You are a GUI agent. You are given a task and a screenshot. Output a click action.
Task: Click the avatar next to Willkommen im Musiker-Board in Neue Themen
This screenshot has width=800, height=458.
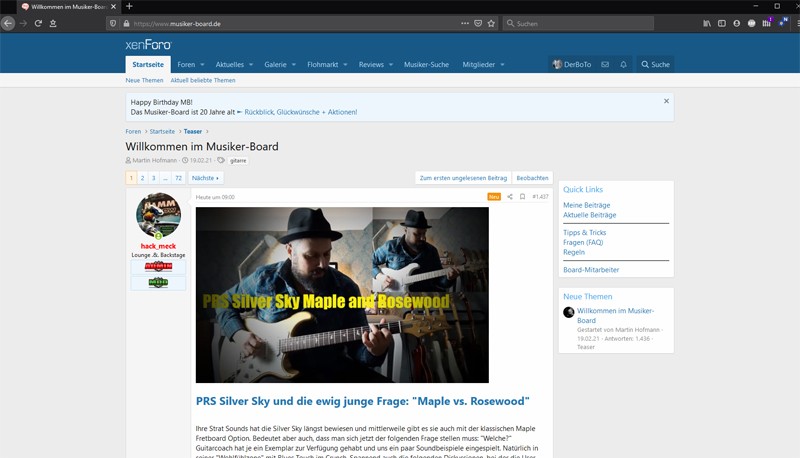click(x=569, y=312)
